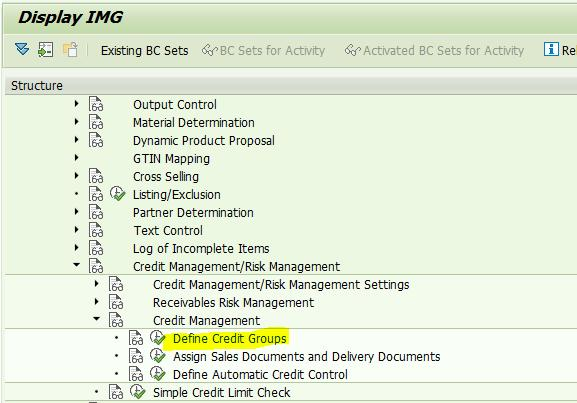
Task: Click the Existing BC Sets button
Action: 145,50
